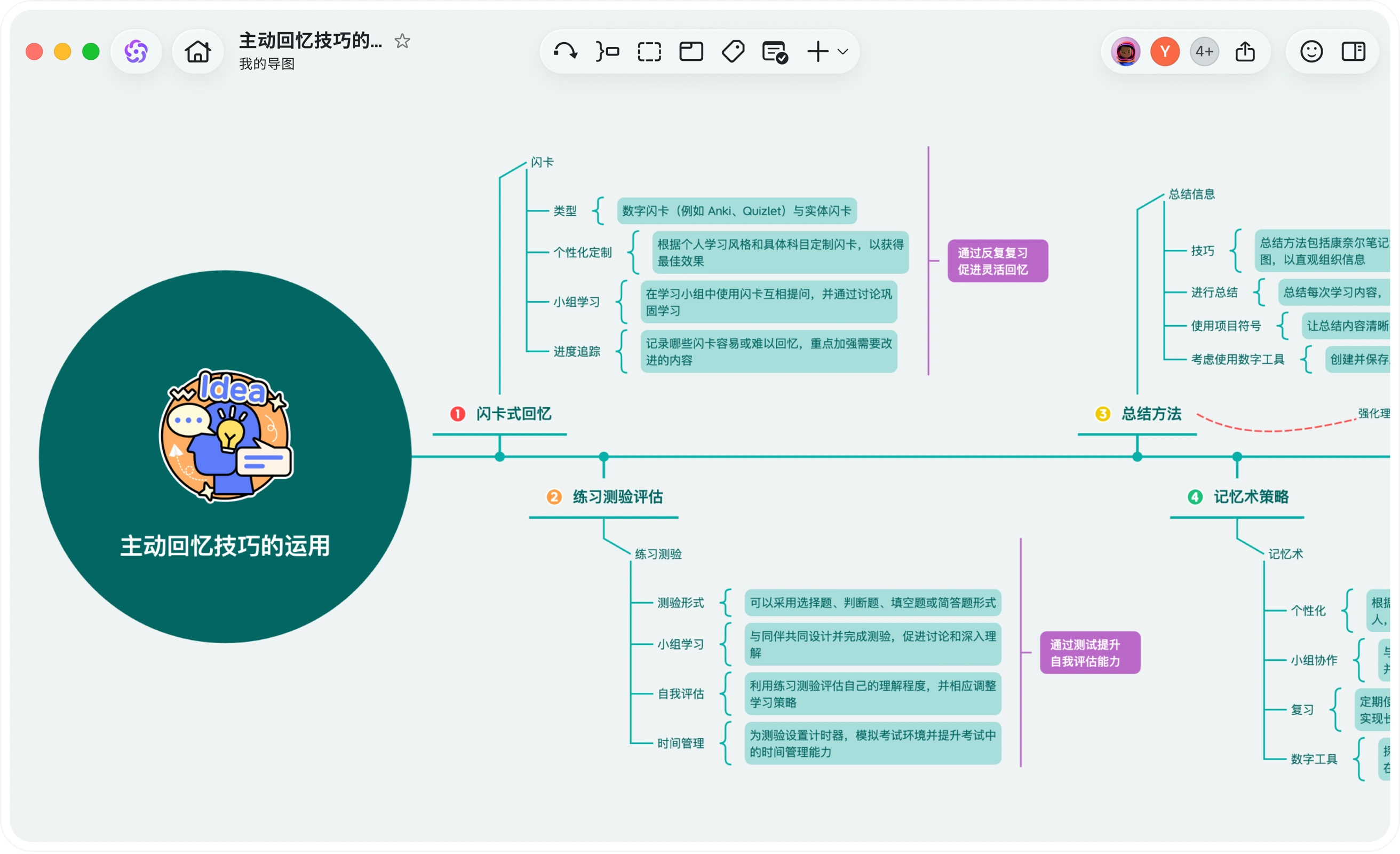Select the 自我评估 node

(x=681, y=694)
